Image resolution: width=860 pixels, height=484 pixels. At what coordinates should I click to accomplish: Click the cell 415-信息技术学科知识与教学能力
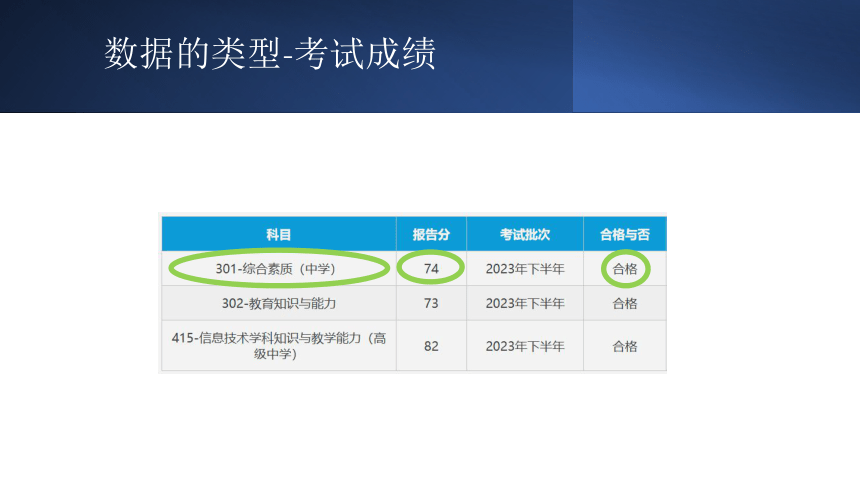pos(279,346)
